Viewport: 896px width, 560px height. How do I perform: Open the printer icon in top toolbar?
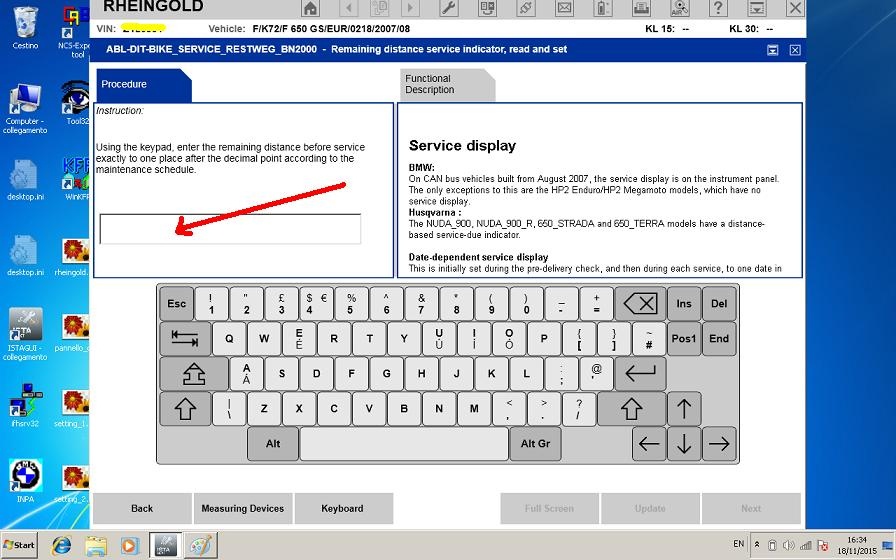tap(641, 8)
